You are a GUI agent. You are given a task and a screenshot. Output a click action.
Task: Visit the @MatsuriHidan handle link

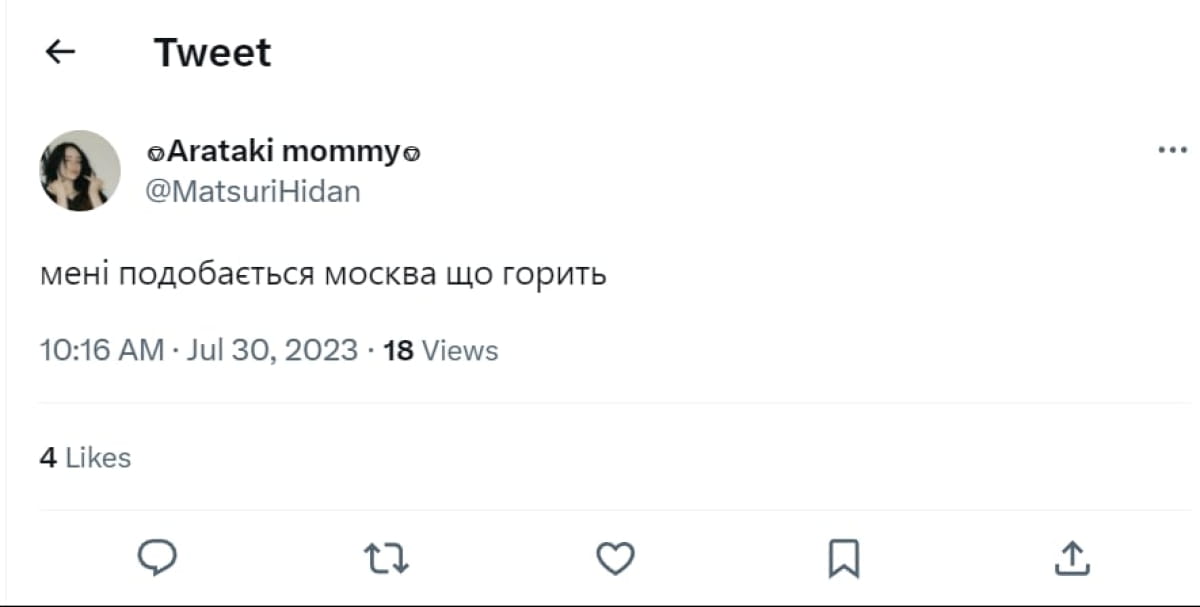point(253,191)
